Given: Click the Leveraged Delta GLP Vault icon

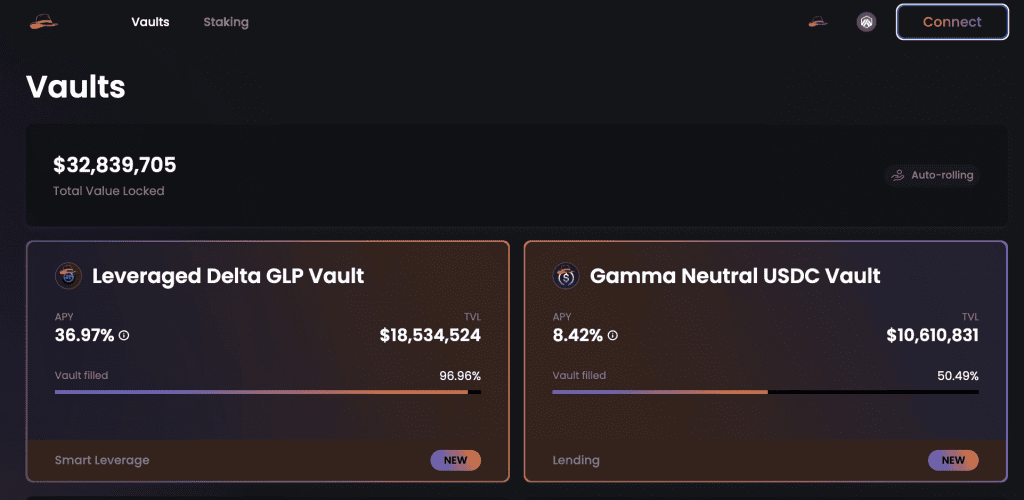Looking at the screenshot, I should point(69,276).
